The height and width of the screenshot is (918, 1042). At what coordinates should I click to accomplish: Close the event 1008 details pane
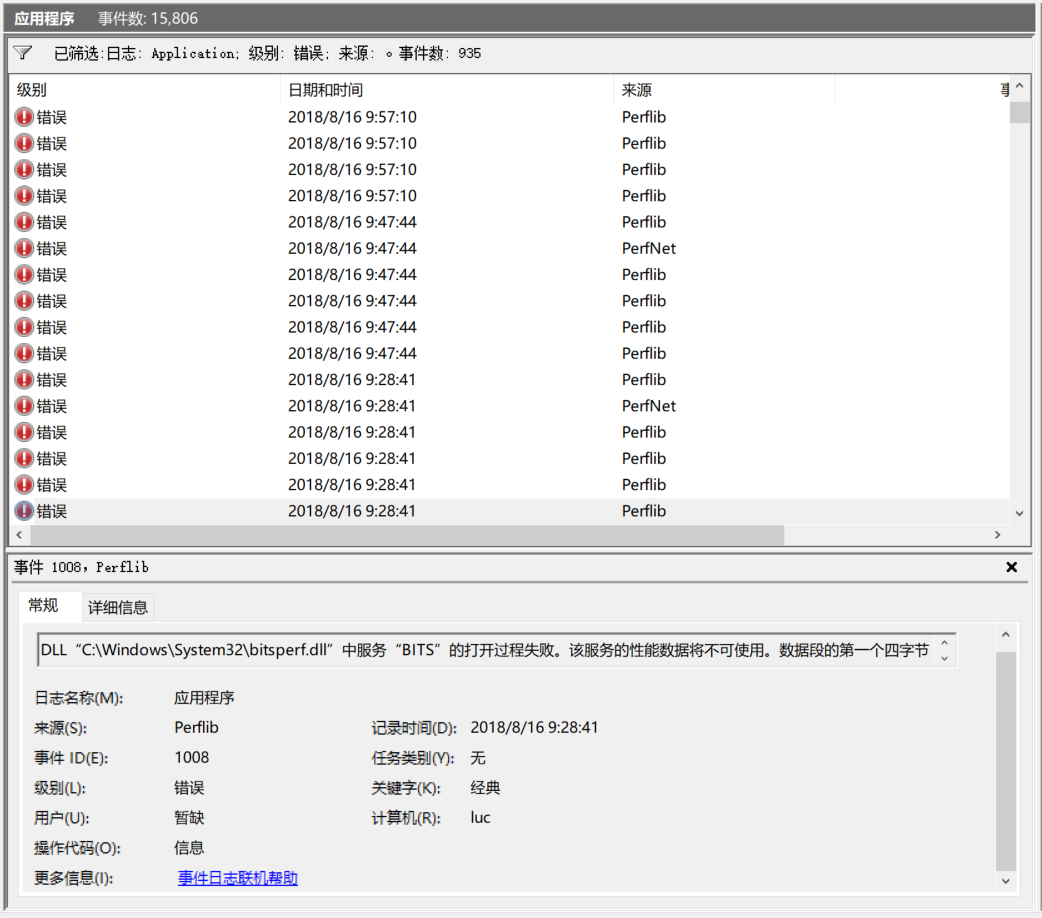[1011, 567]
